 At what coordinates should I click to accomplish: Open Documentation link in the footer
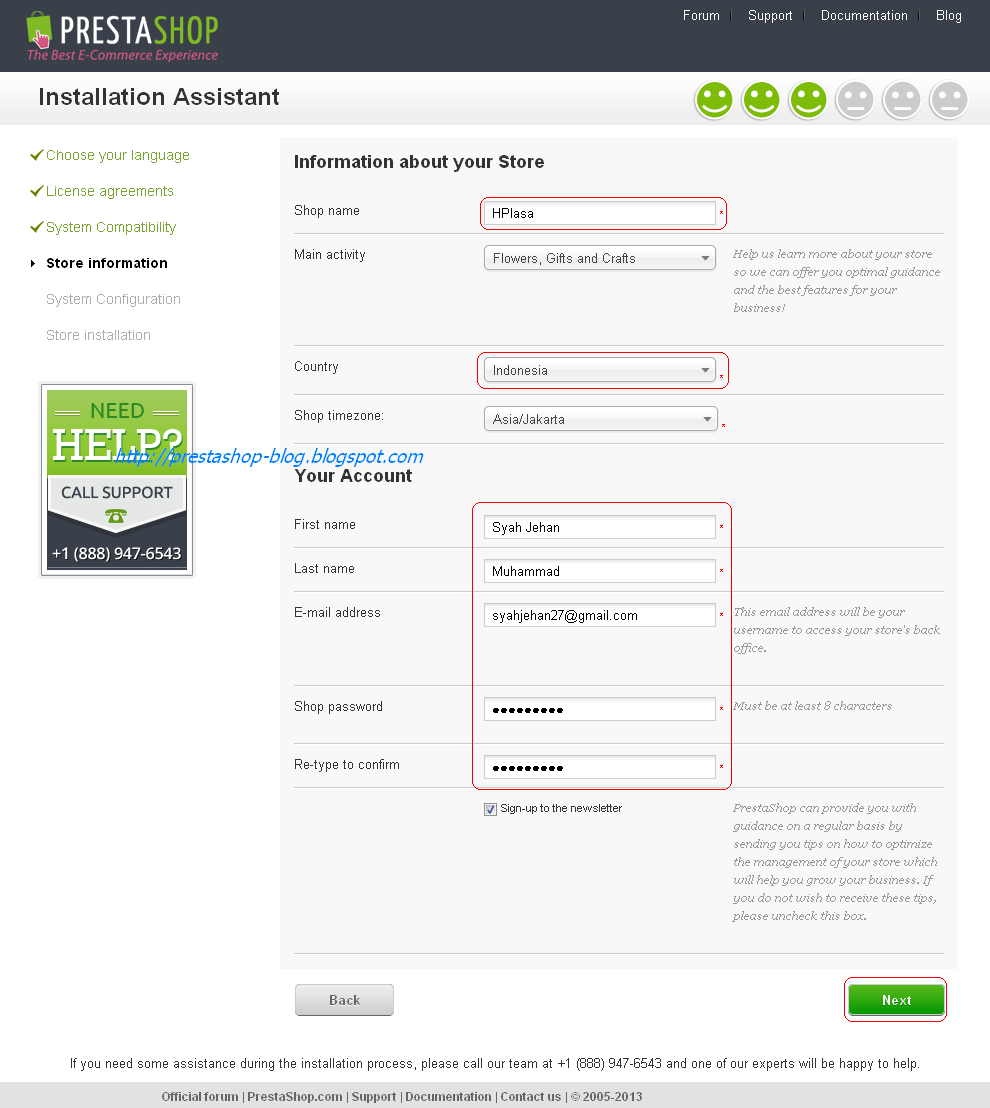(x=448, y=1097)
